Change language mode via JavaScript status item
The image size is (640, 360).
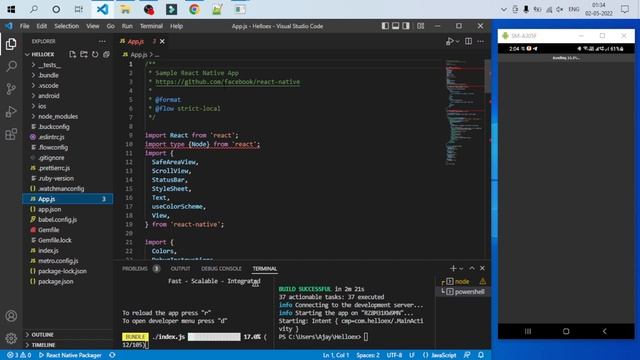[443, 355]
